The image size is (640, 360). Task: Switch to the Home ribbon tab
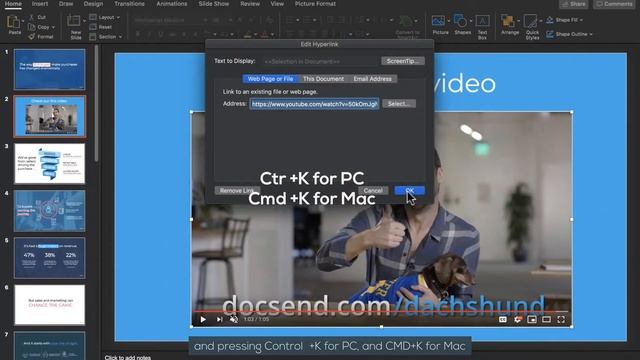click(13, 4)
